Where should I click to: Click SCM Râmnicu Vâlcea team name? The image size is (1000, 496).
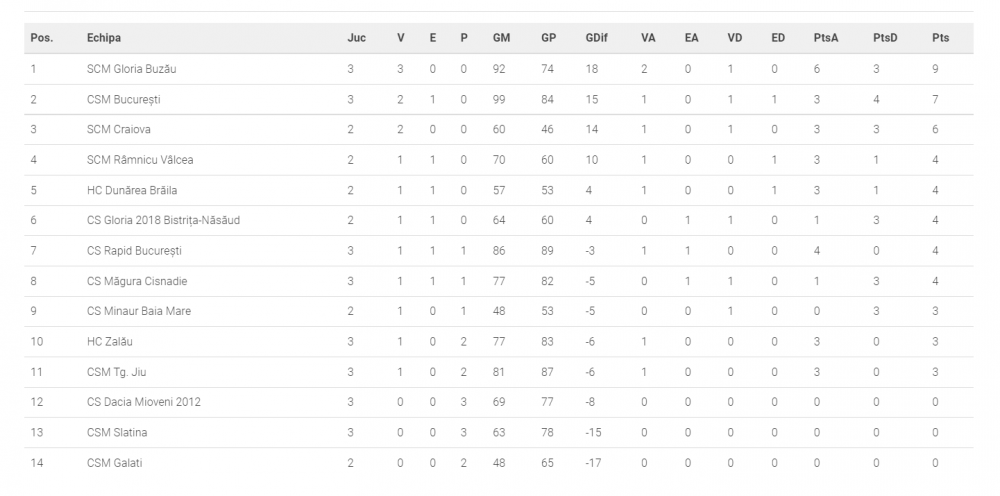coord(140,160)
